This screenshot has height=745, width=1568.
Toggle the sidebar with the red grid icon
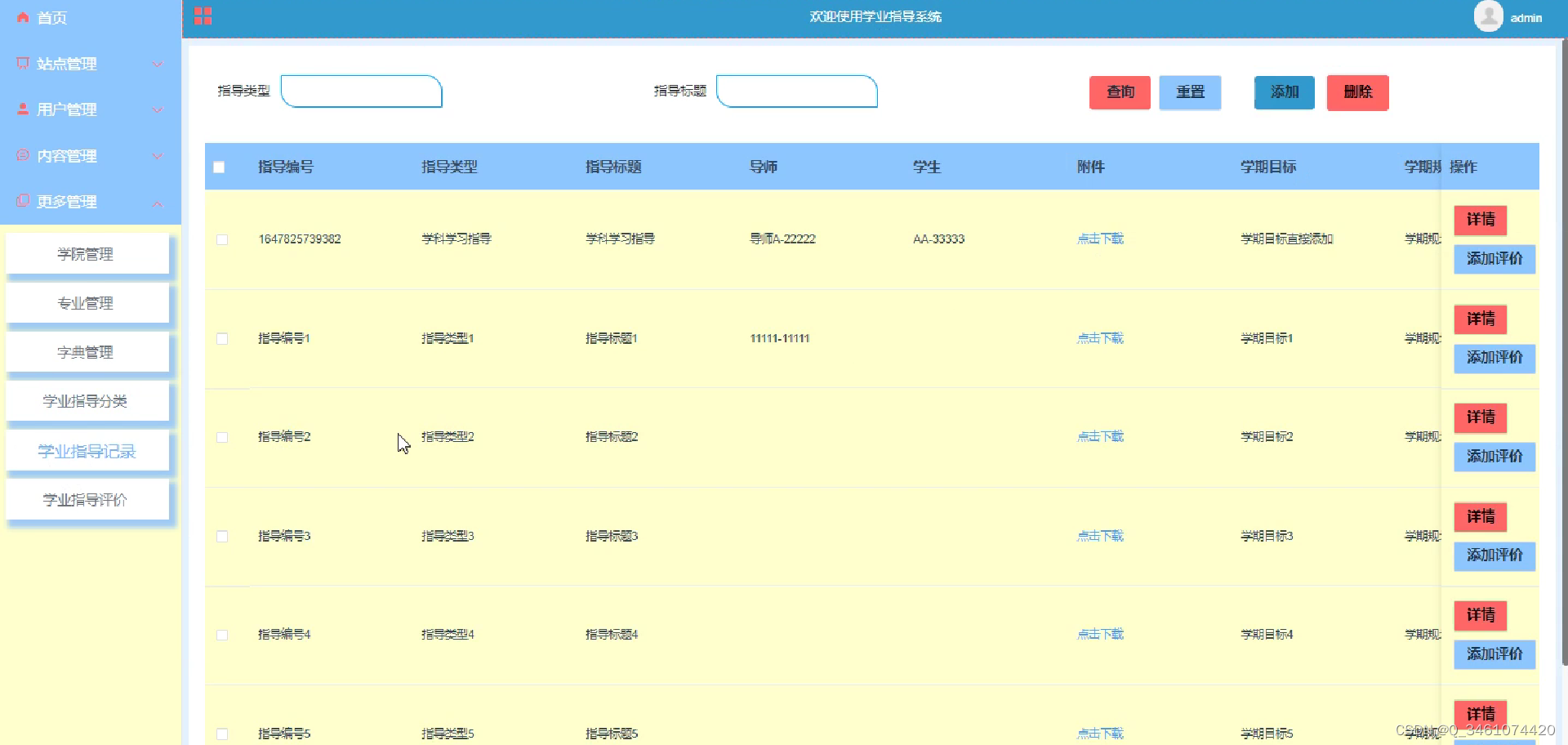(203, 16)
